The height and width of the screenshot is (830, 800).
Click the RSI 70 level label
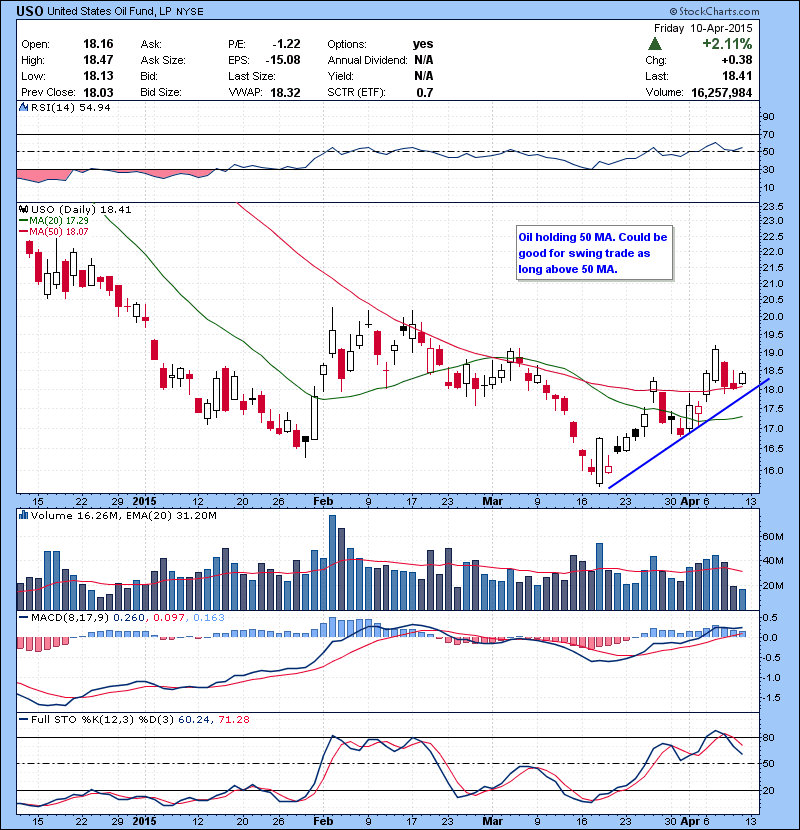click(768, 134)
